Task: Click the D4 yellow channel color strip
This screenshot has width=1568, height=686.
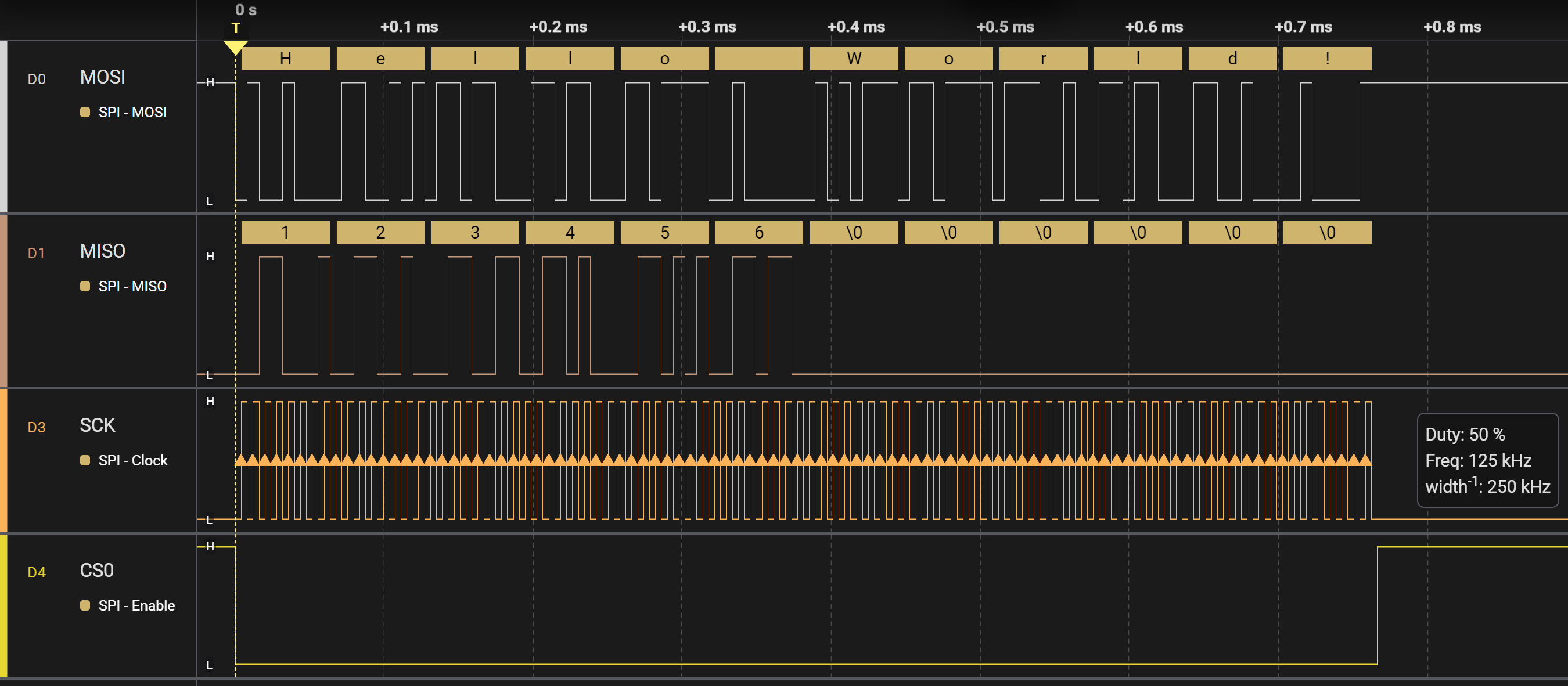Action: (x=3, y=605)
